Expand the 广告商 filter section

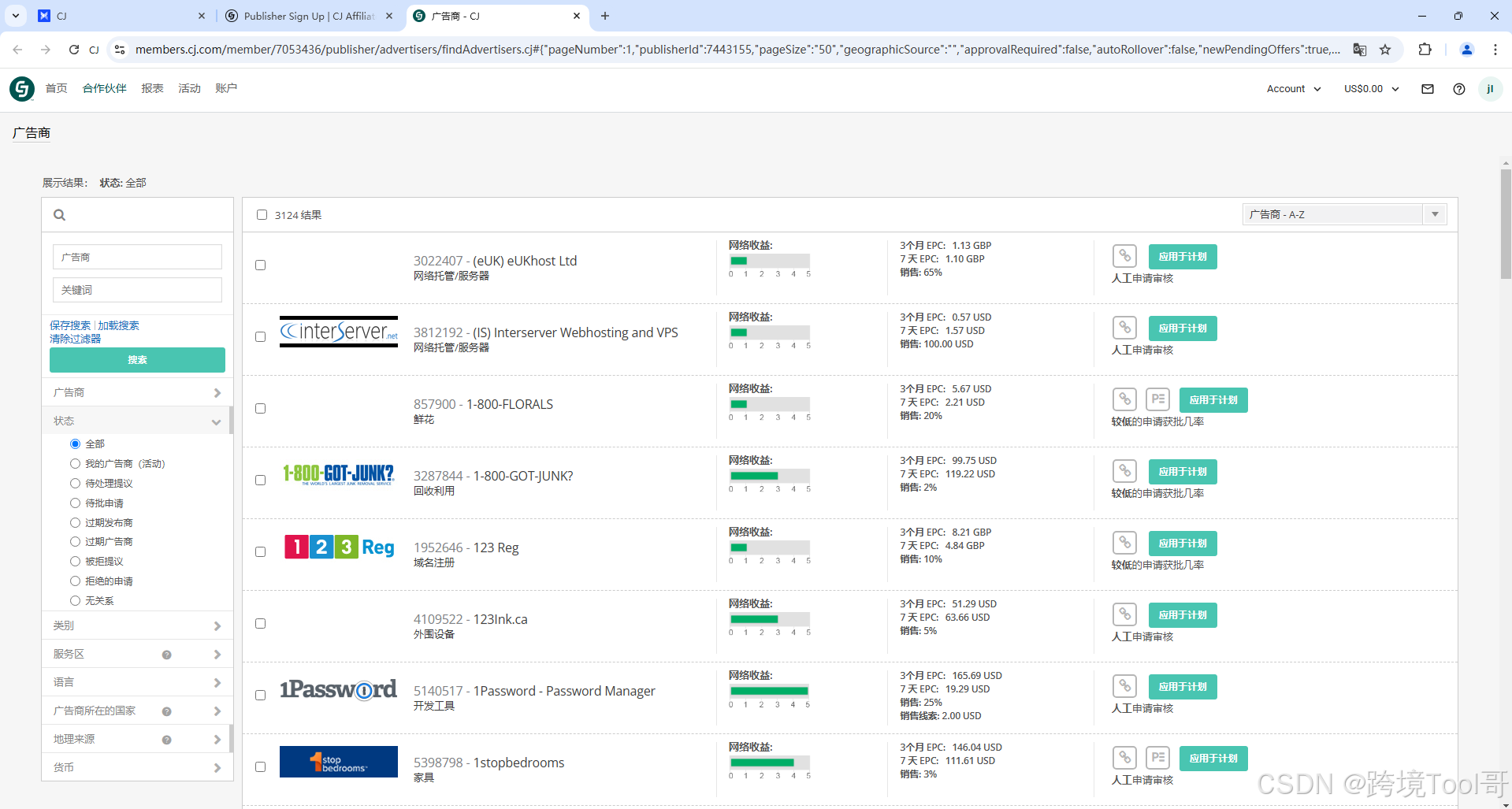[x=137, y=392]
